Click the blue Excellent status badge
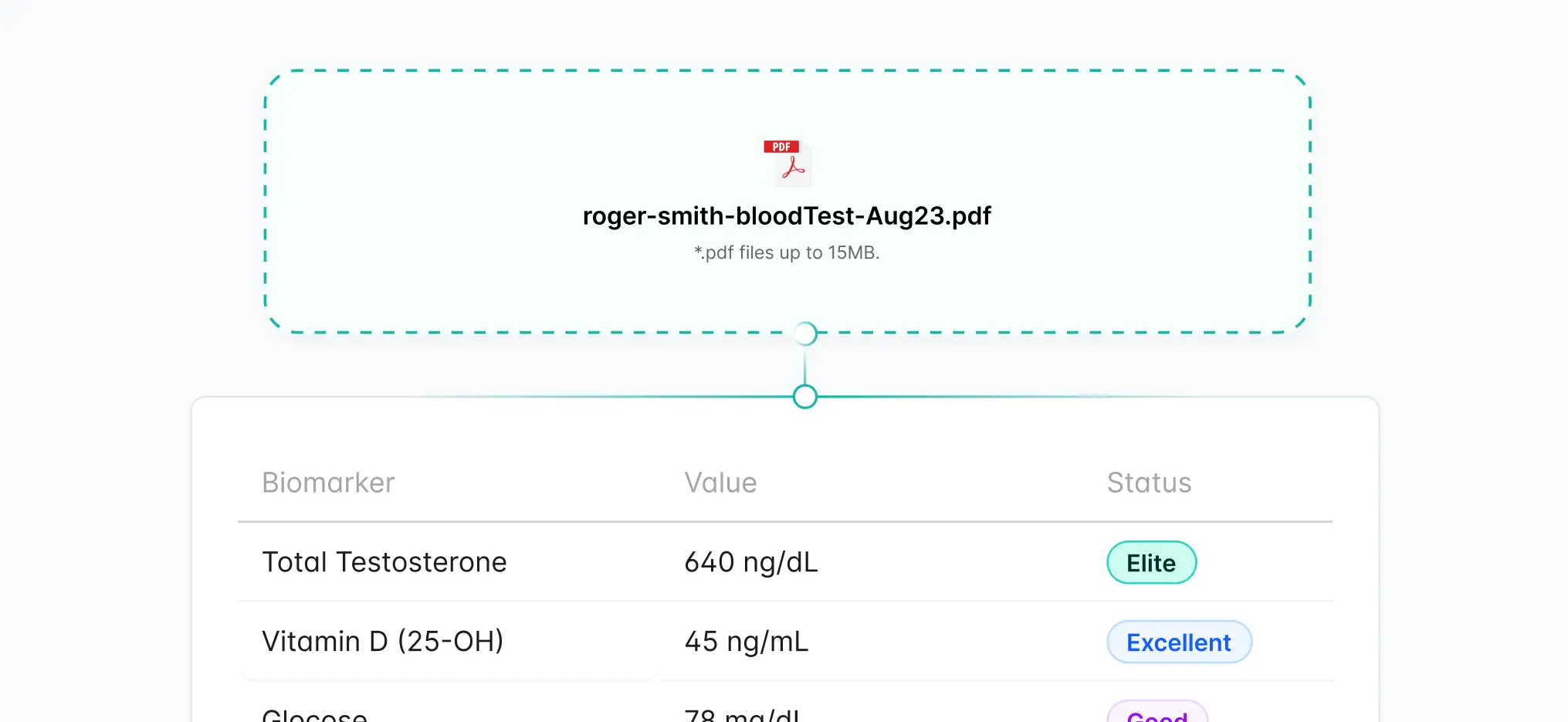 [1179, 642]
